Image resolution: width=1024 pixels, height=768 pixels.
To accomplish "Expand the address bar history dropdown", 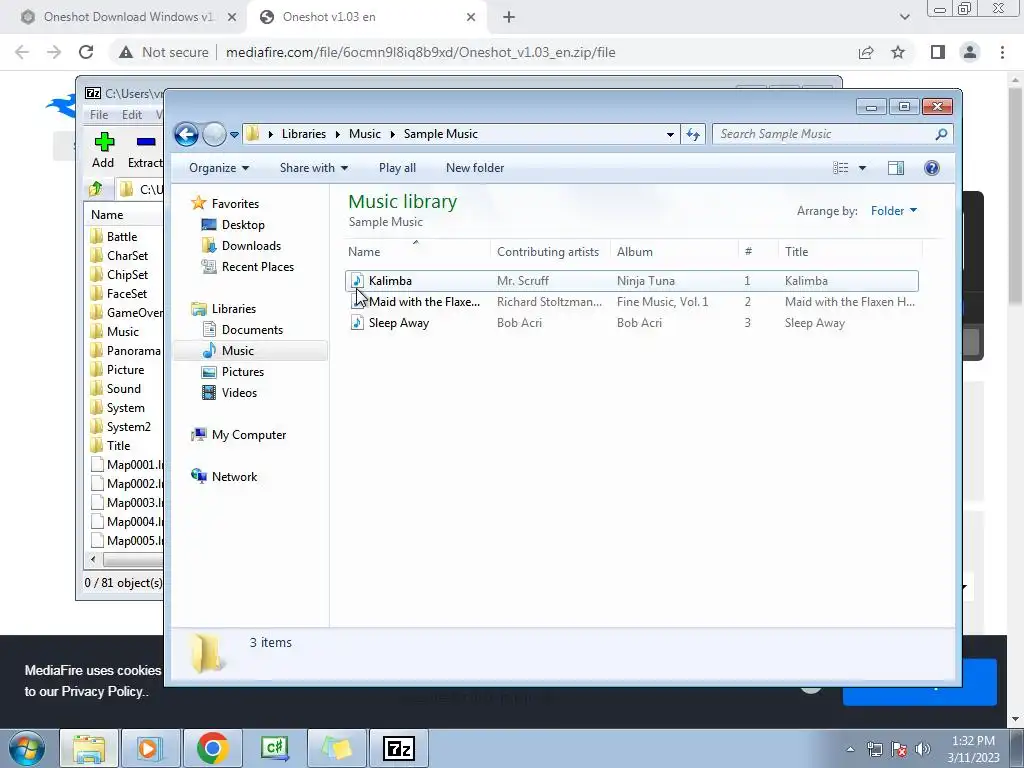I will coord(670,135).
